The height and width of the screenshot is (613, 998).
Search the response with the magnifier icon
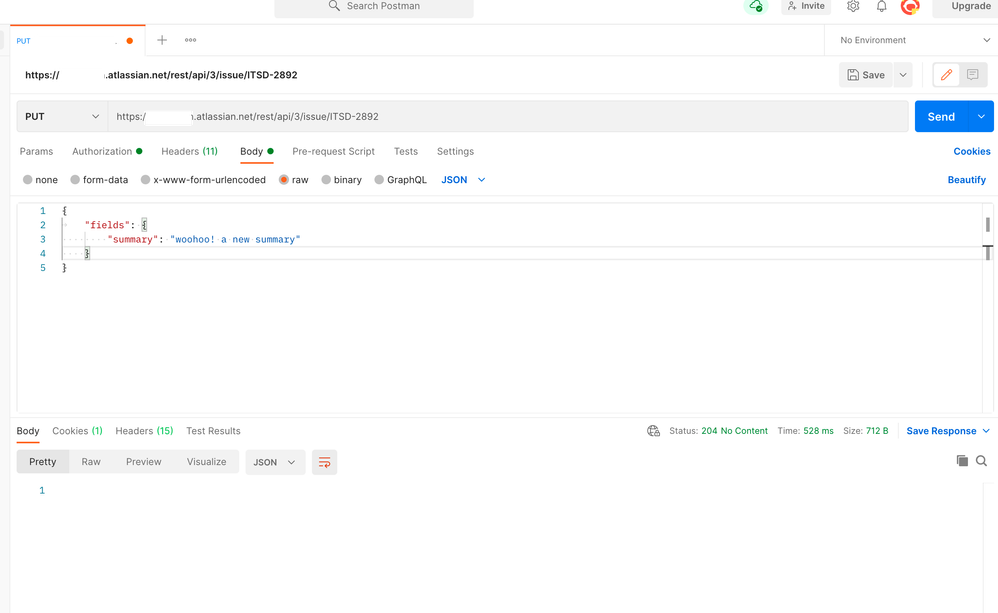[x=981, y=461]
